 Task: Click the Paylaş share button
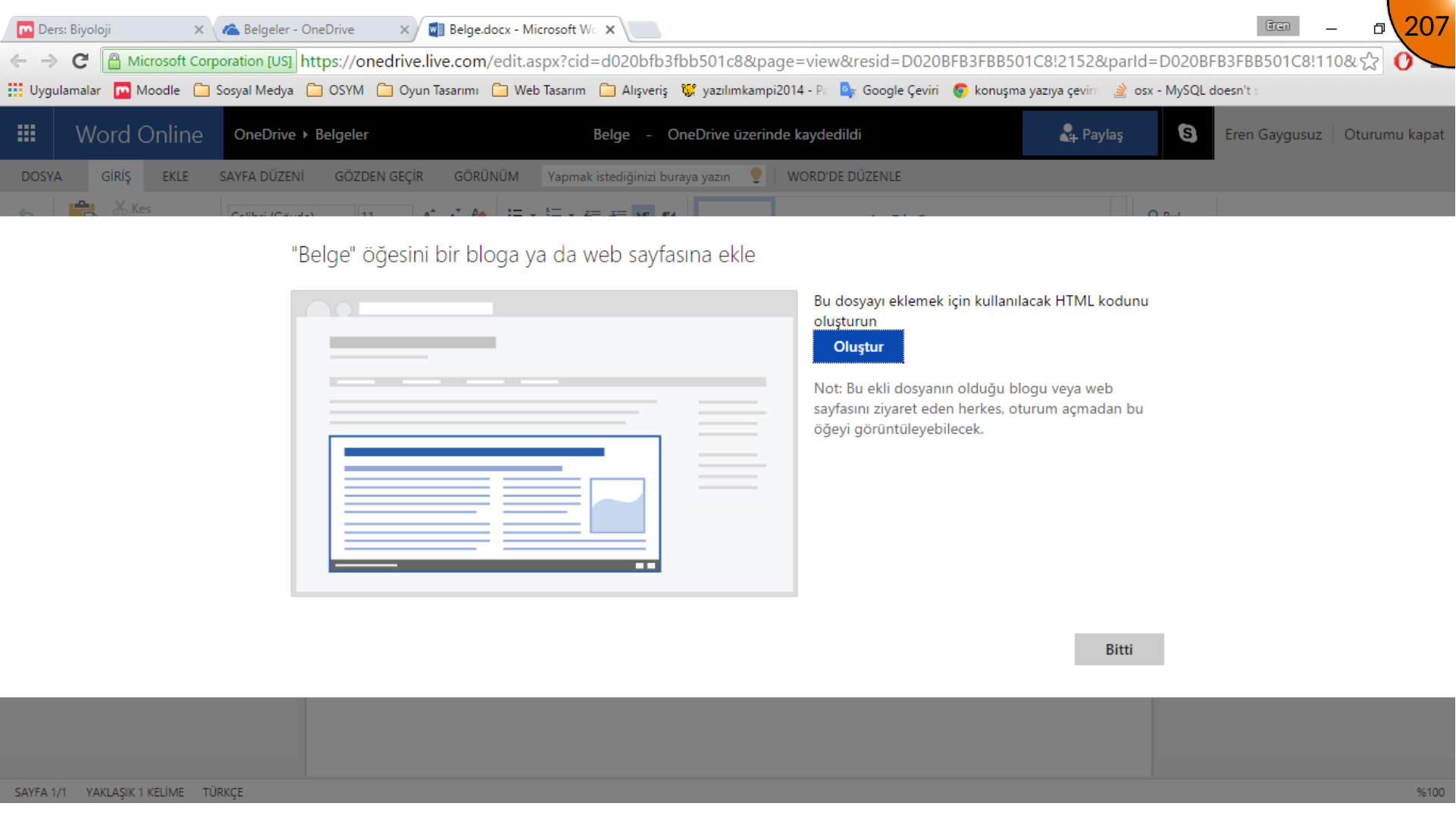pyautogui.click(x=1091, y=133)
